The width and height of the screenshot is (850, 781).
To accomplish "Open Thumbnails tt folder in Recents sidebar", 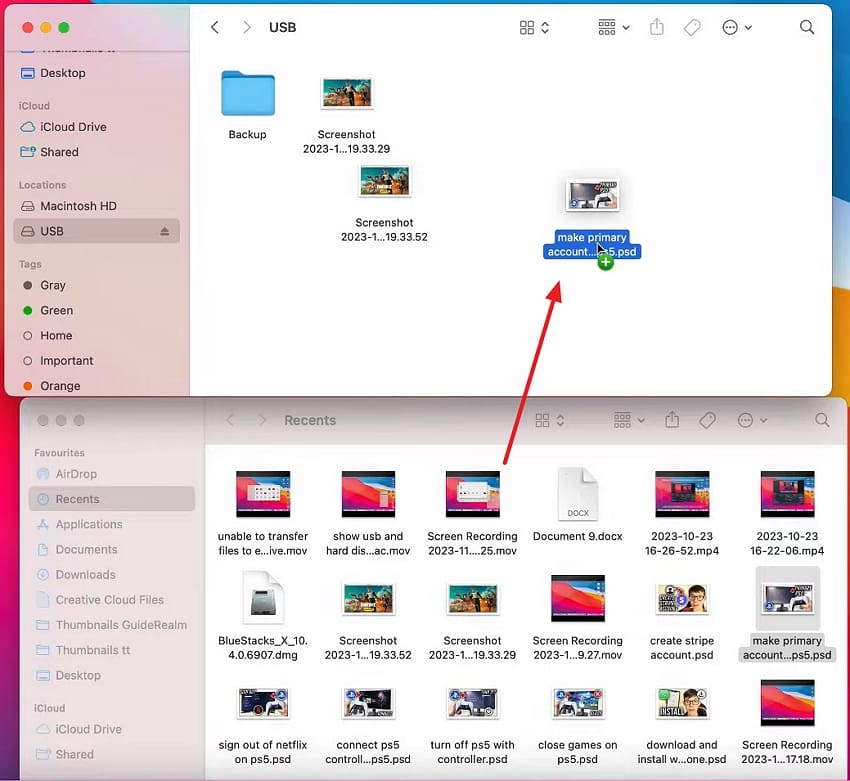I will point(112,650).
